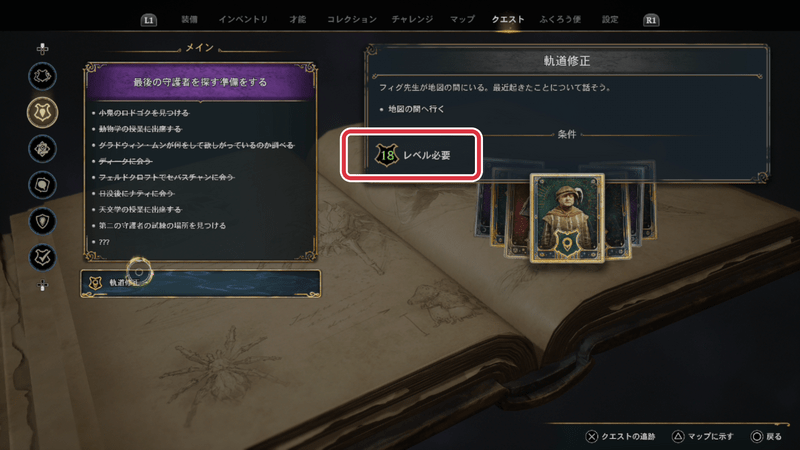Select the top creature-shaped quest category icon
This screenshot has height=450, width=800.
coord(42,76)
